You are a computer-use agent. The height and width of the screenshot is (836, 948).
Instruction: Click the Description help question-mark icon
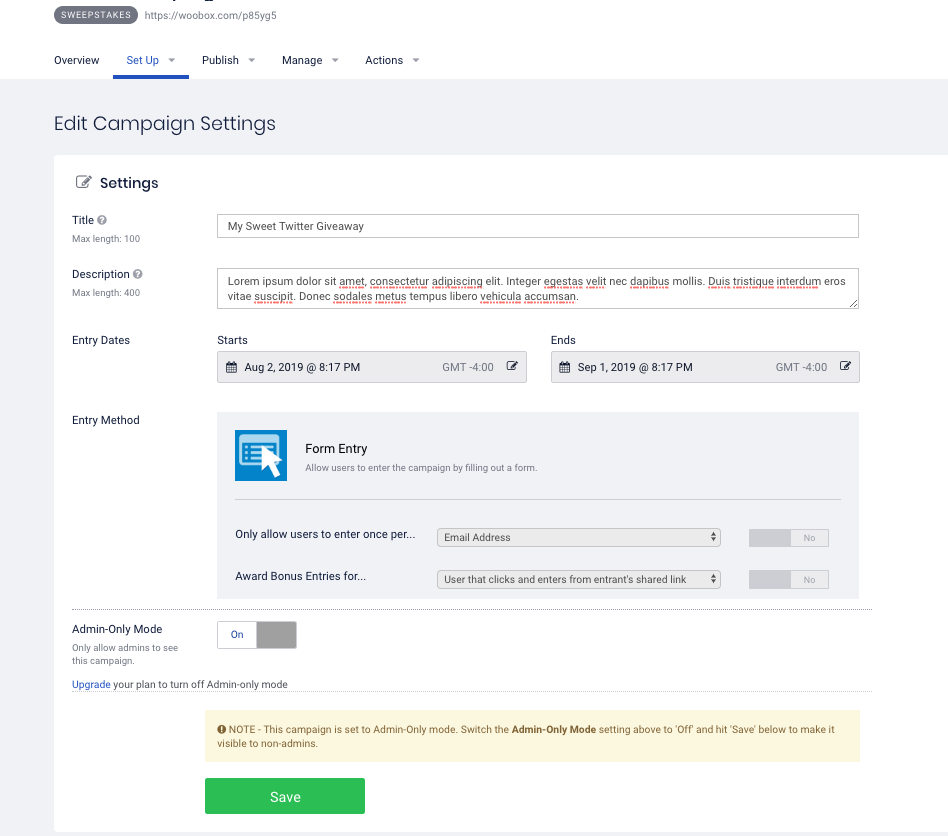click(x=138, y=274)
